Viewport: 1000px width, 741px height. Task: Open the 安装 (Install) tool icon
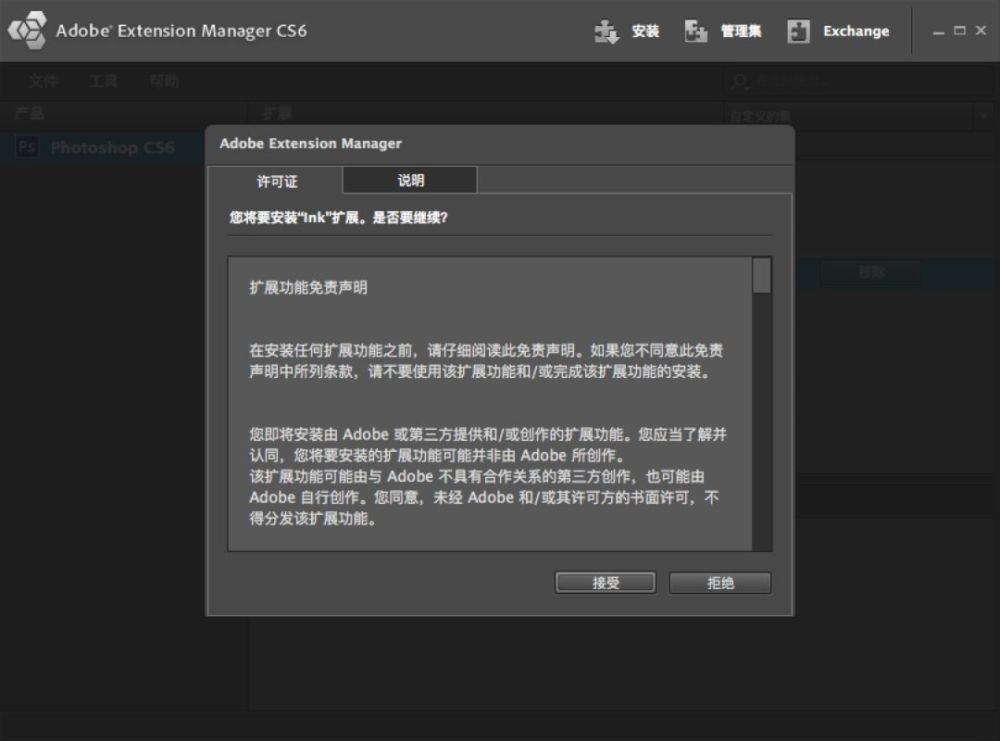pos(607,31)
